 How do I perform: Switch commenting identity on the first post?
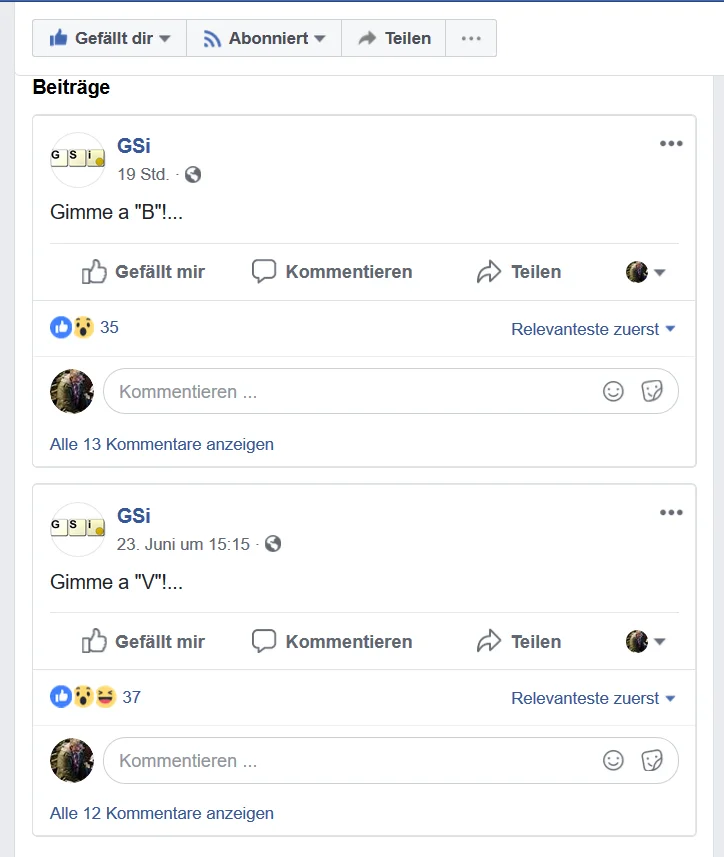coord(646,272)
